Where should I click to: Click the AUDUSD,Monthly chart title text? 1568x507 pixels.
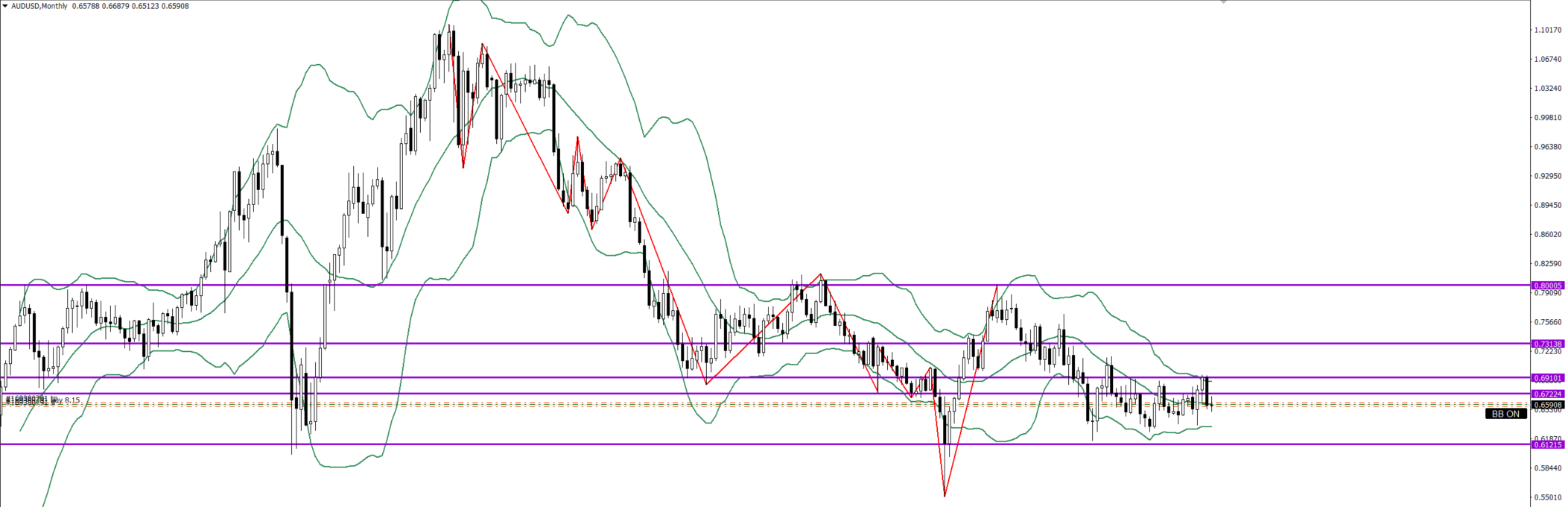[39, 6]
